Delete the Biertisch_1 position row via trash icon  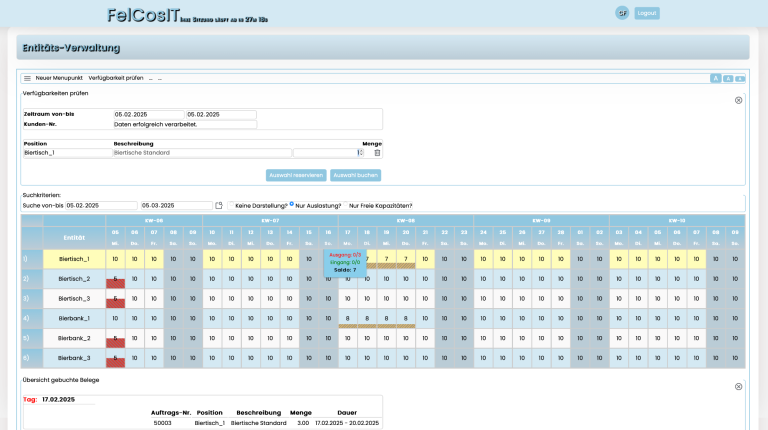coord(377,153)
